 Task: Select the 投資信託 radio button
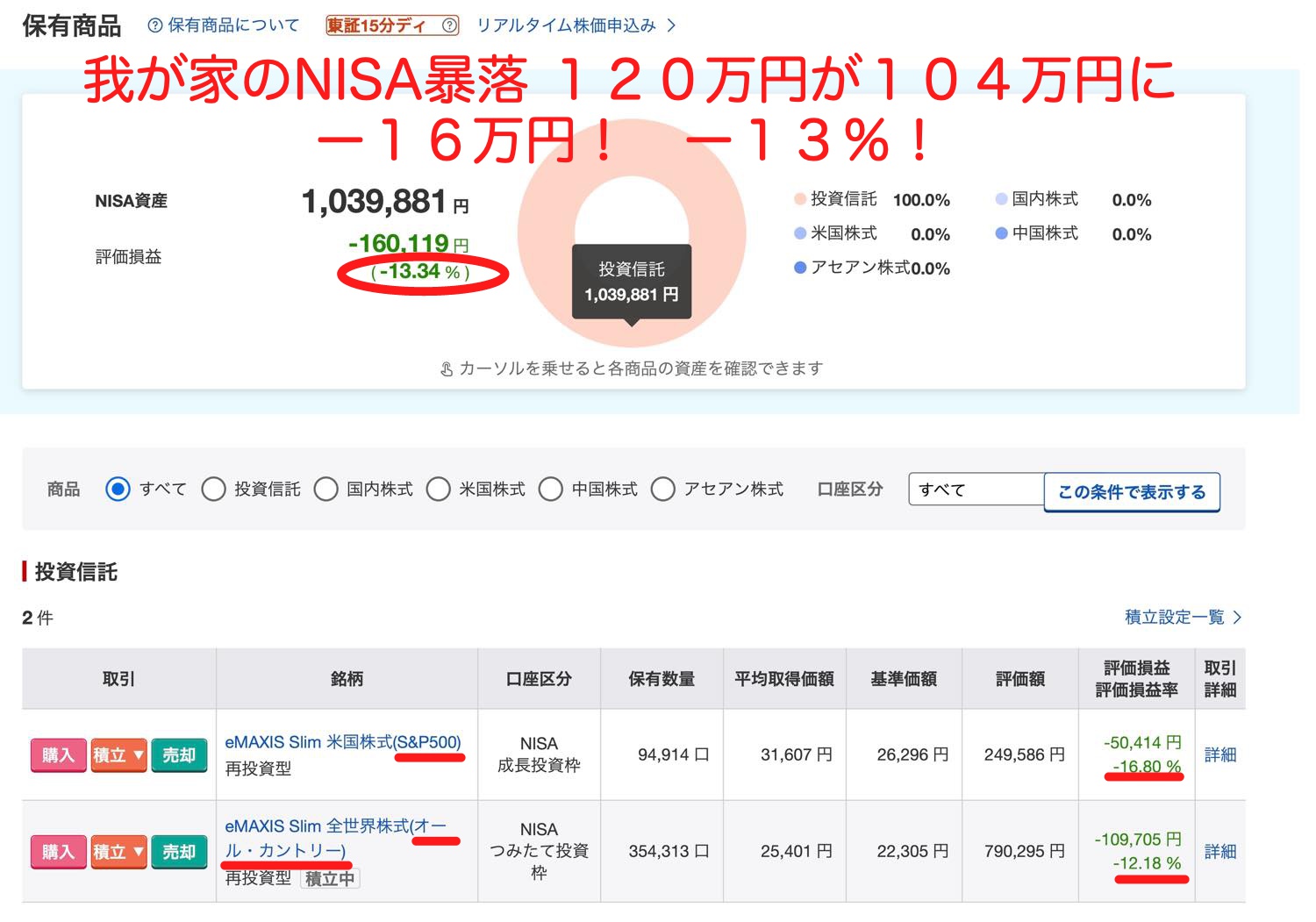point(213,489)
